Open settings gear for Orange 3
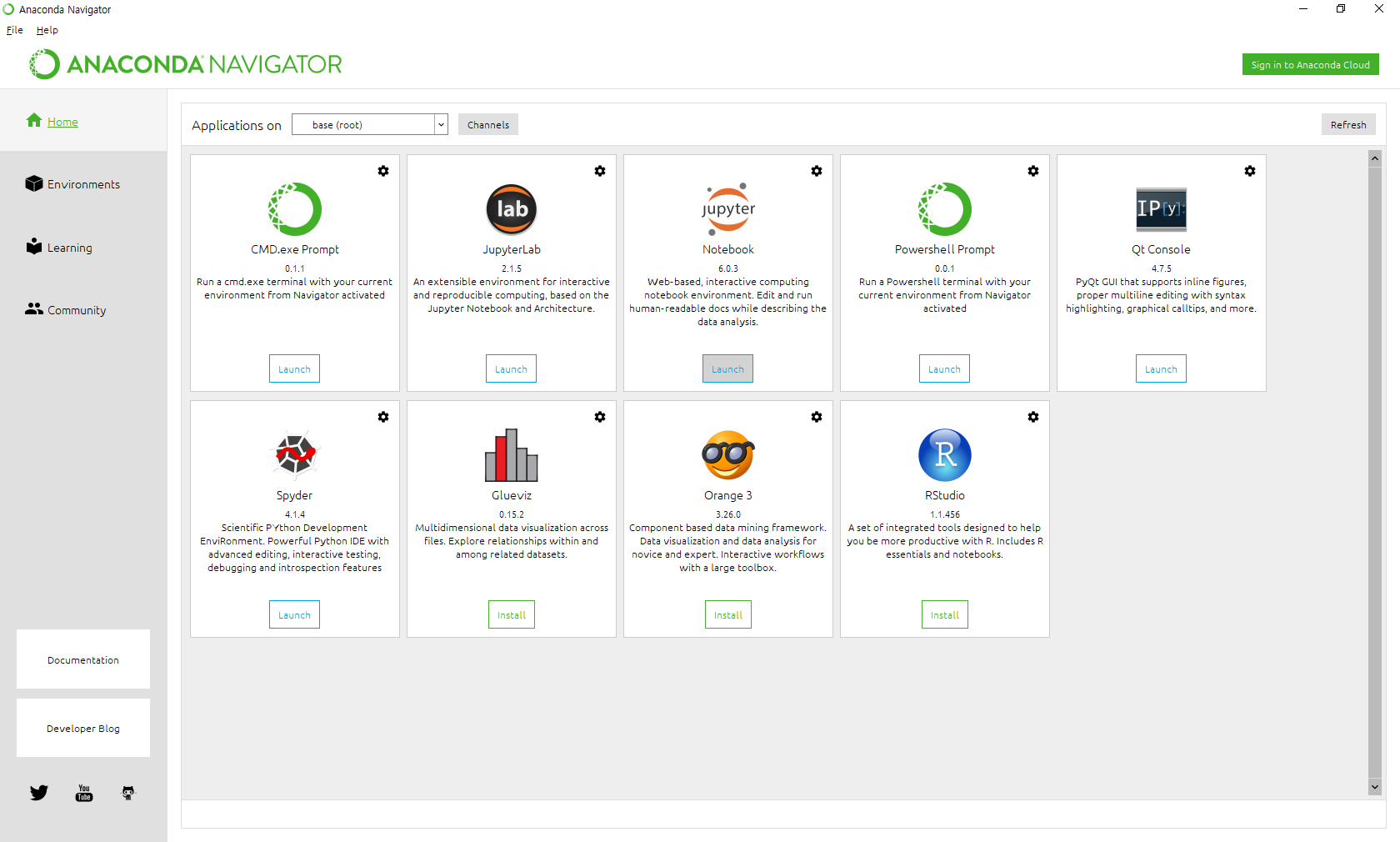 [817, 417]
